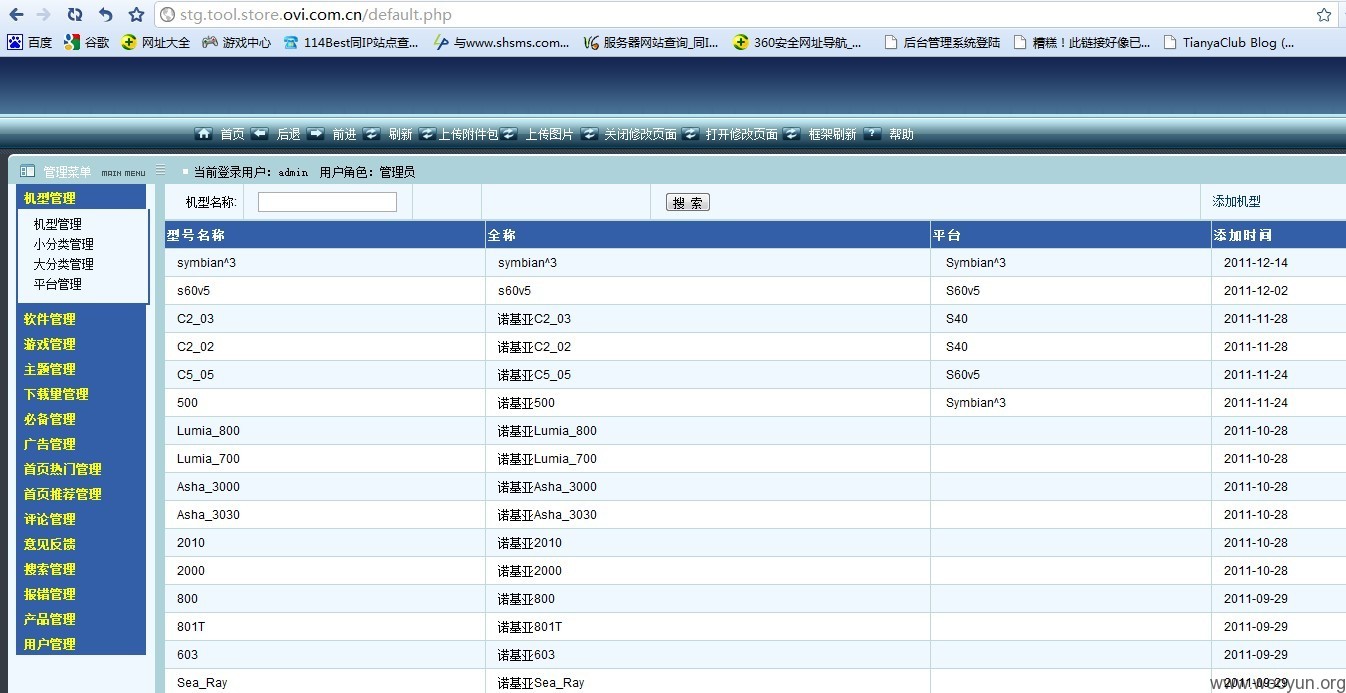This screenshot has width=1346, height=693.
Task: Click the home icon beside 首页
Action: click(204, 133)
